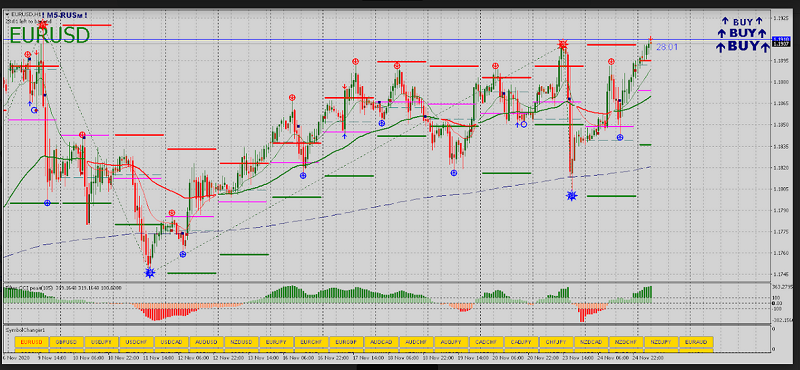The width and height of the screenshot is (800, 370).
Task: Change chart symbol to EURAUD
Action: point(696,341)
